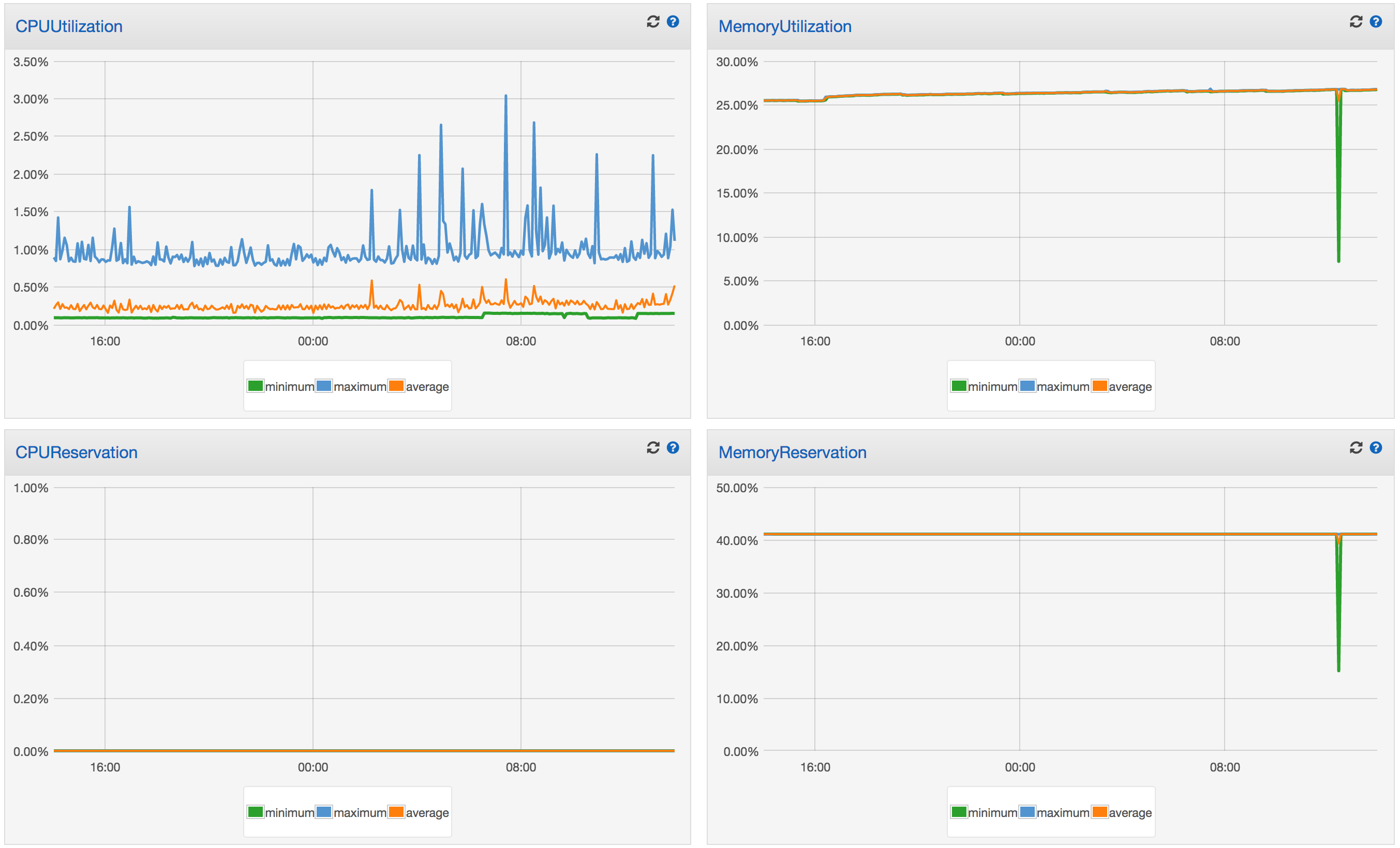Viewport: 1400px width, 848px height.
Task: Refresh the MemoryUtilization graph
Action: pyautogui.click(x=1356, y=22)
